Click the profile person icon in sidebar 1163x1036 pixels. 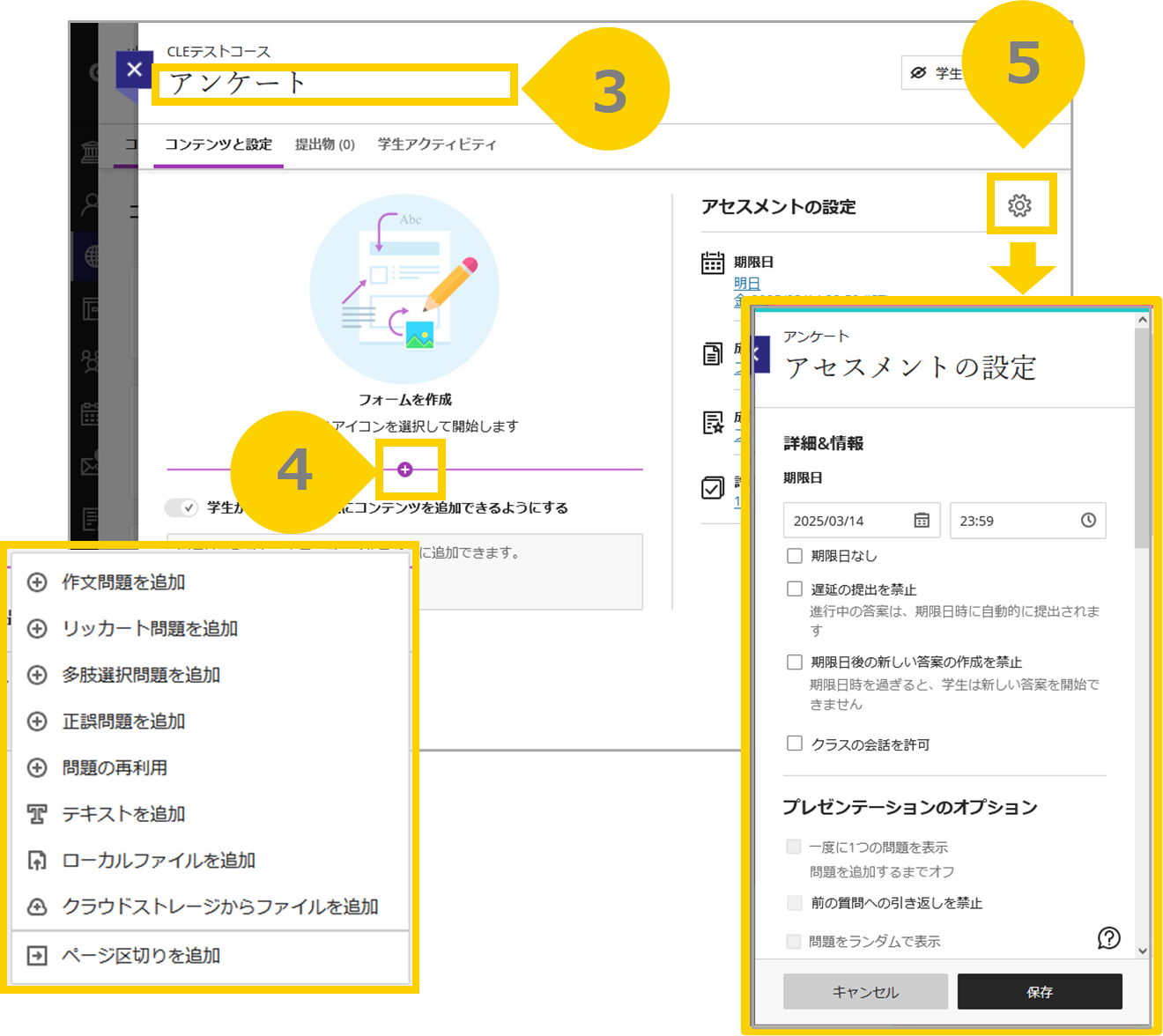pyautogui.click(x=89, y=204)
